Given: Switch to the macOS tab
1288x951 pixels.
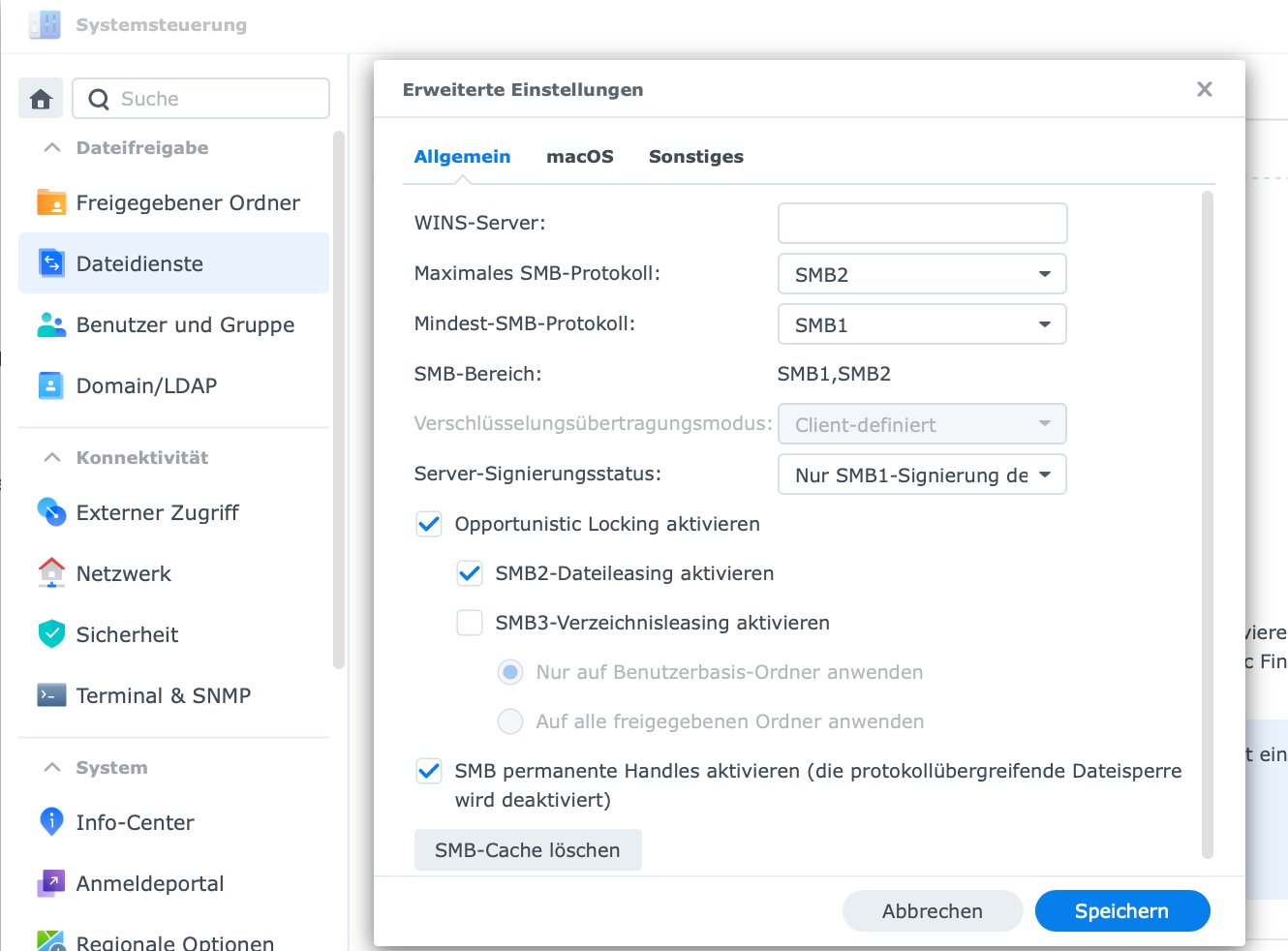Looking at the screenshot, I should [579, 157].
